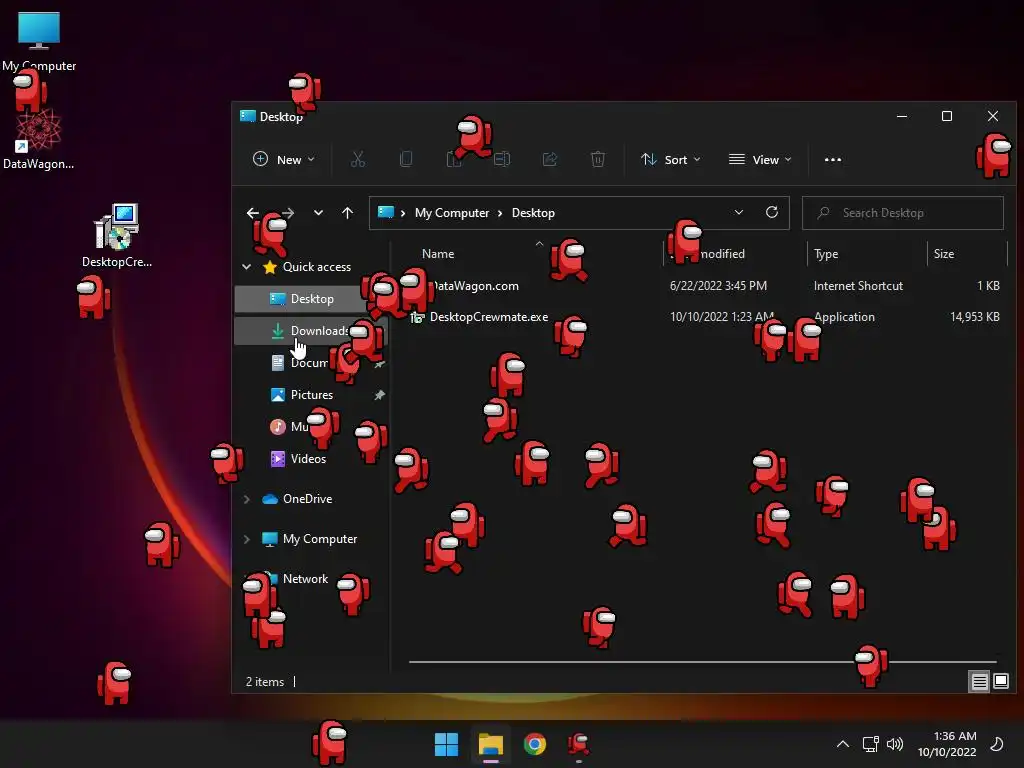Select the DesktopCrewmate installer desktop icon
The image size is (1024, 768).
tap(117, 235)
